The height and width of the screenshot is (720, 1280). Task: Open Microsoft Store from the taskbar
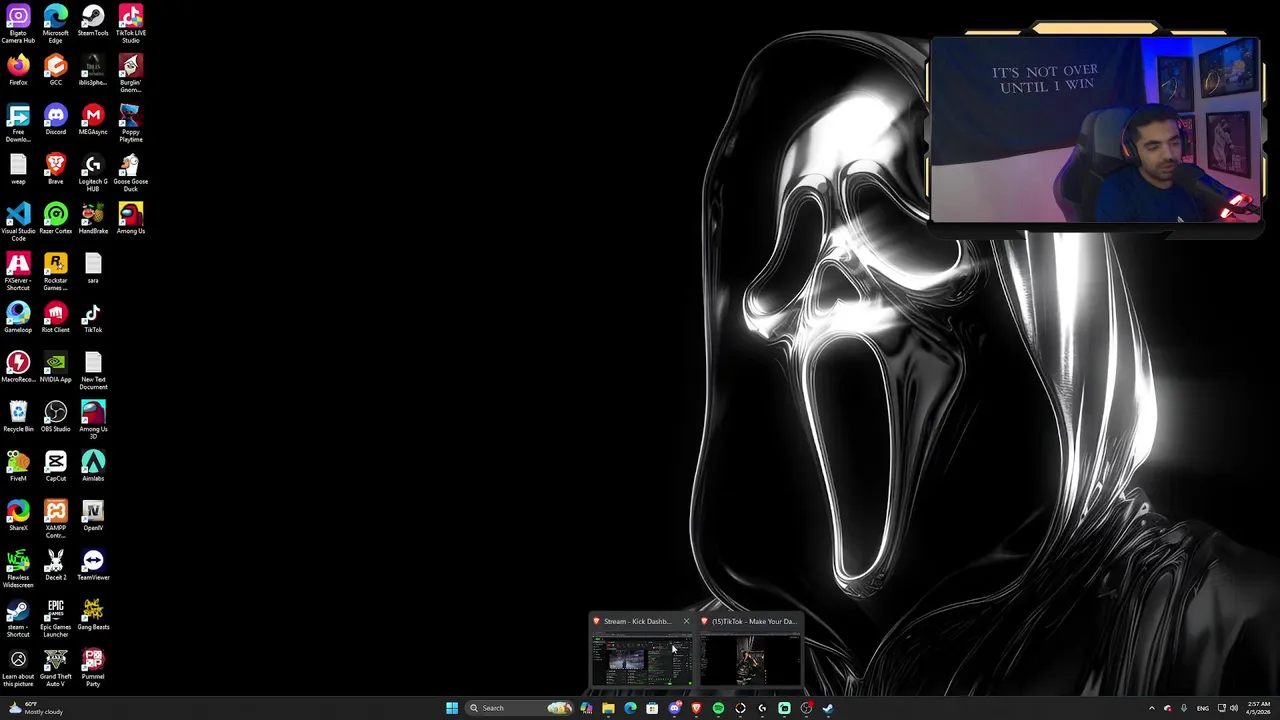click(652, 708)
